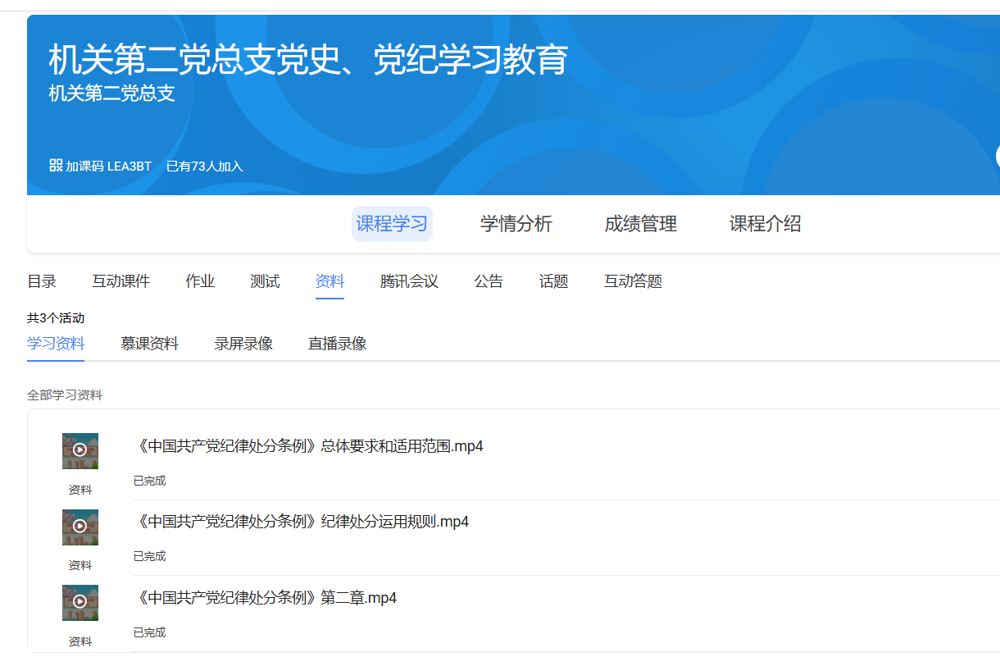Play the 总体要求和适用范围 video thumbnail

(x=80, y=451)
